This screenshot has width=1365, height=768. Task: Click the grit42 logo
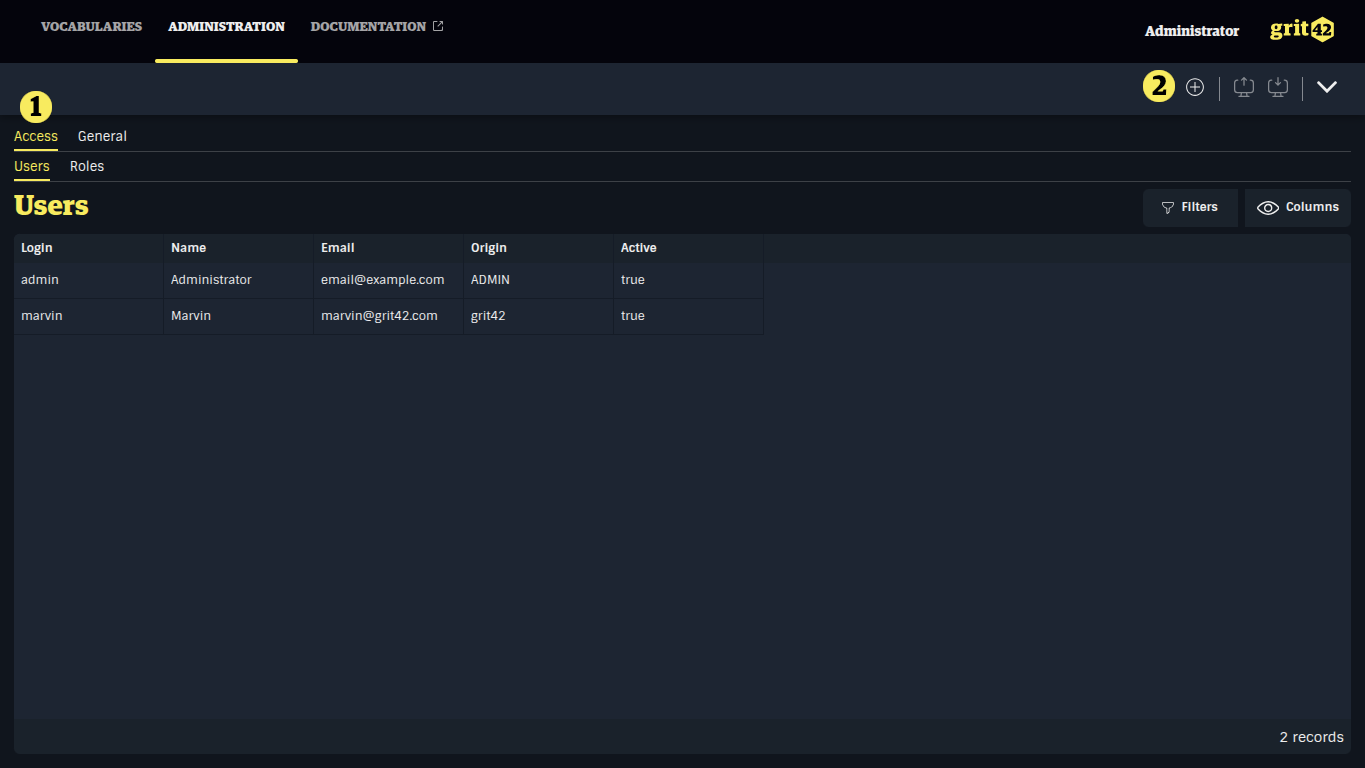[x=1301, y=29]
